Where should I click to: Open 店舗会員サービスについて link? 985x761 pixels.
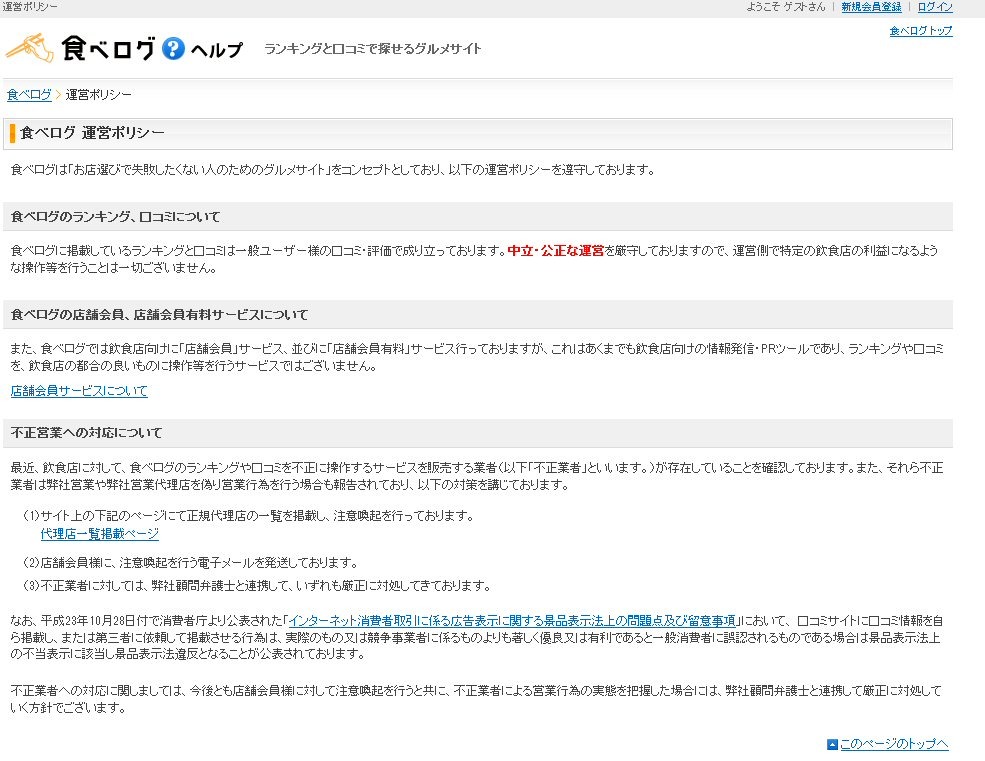coord(79,391)
